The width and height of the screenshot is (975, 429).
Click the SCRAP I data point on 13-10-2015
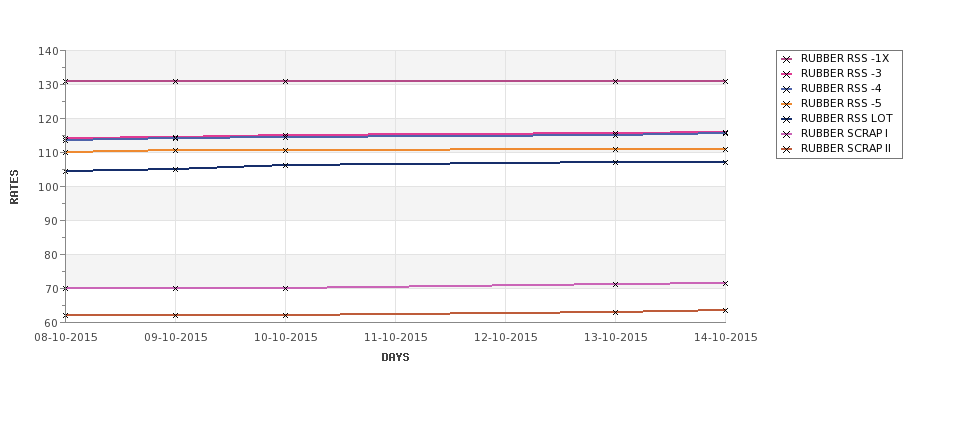tap(615, 284)
